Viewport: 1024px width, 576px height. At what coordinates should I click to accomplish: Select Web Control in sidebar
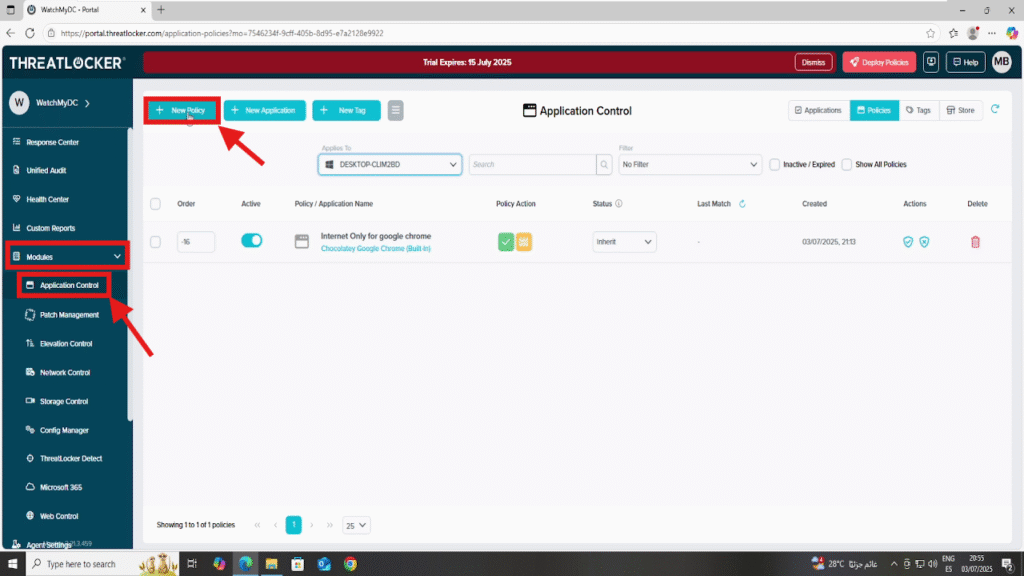click(59, 516)
